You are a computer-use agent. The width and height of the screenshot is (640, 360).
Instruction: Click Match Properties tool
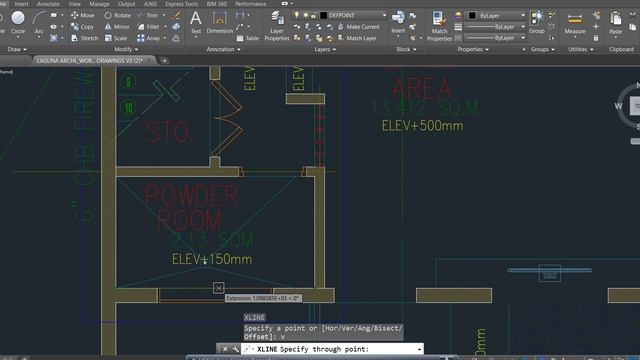point(439,26)
